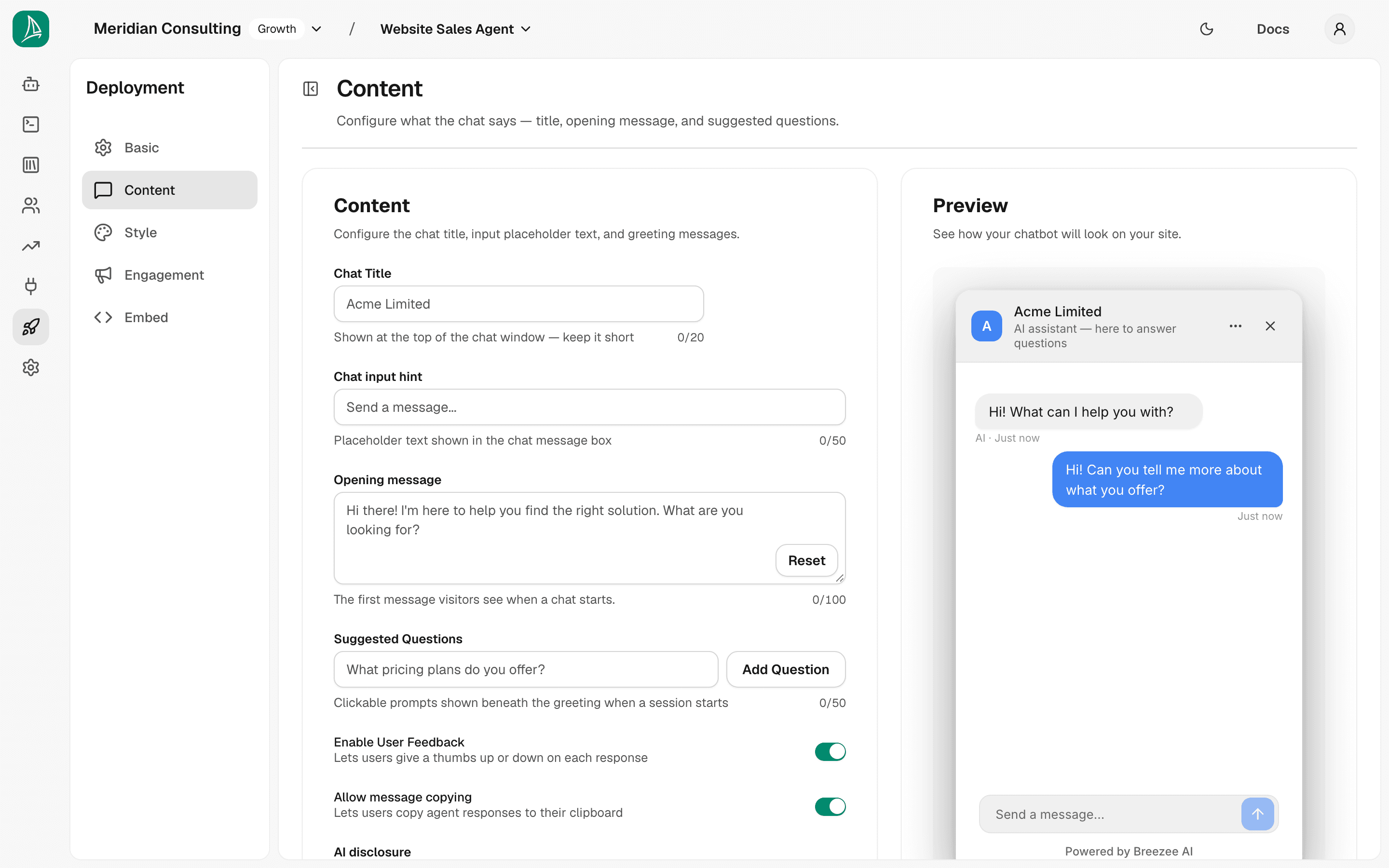Toggle Enable User Feedback switch
The image size is (1389, 868).
coord(830,751)
